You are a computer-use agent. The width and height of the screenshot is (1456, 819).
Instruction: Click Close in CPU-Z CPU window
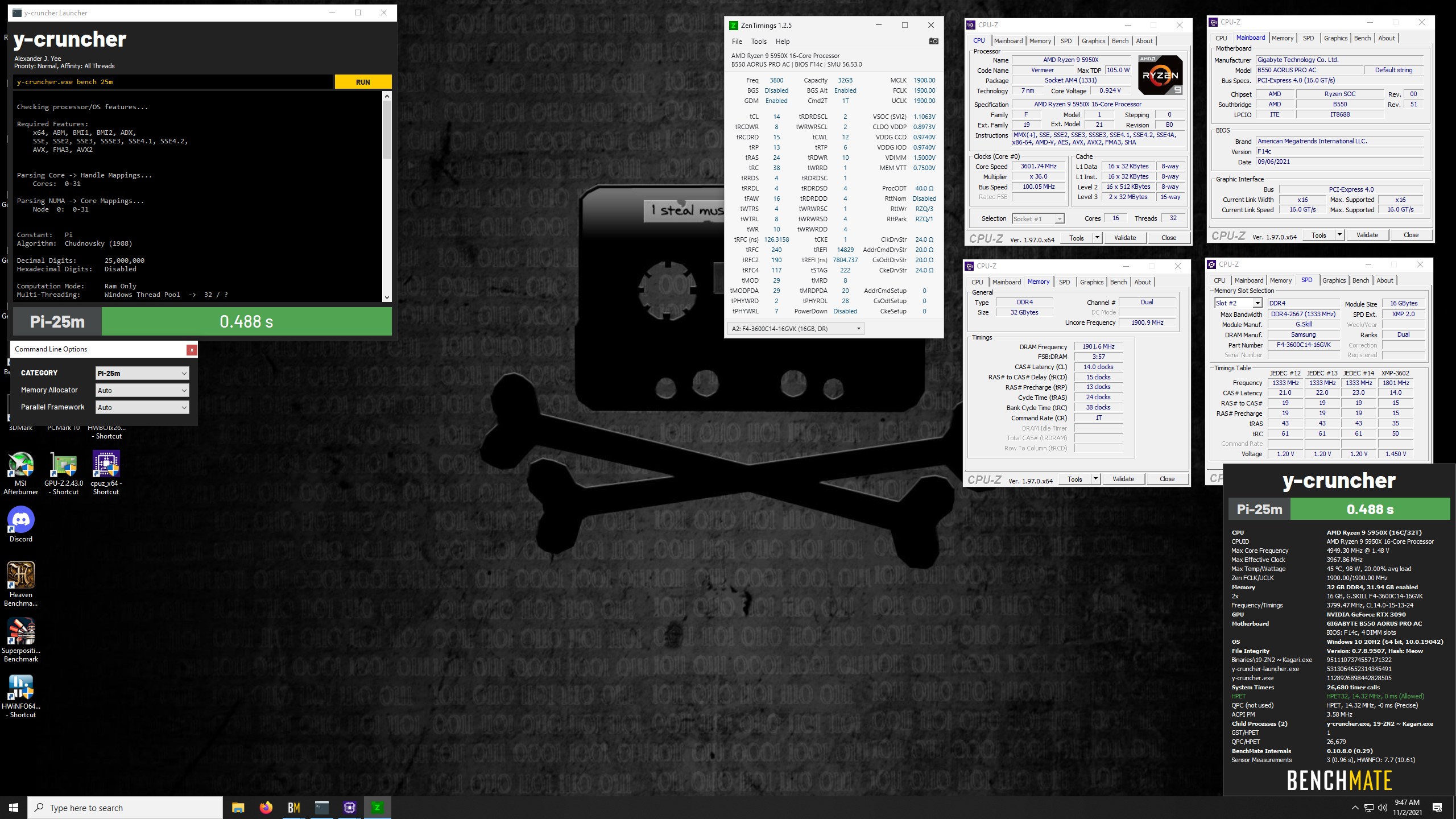pos(1169,238)
